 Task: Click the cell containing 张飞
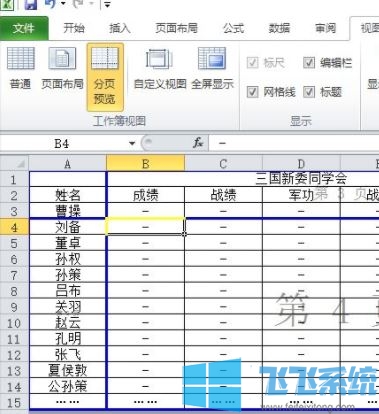pos(68,354)
